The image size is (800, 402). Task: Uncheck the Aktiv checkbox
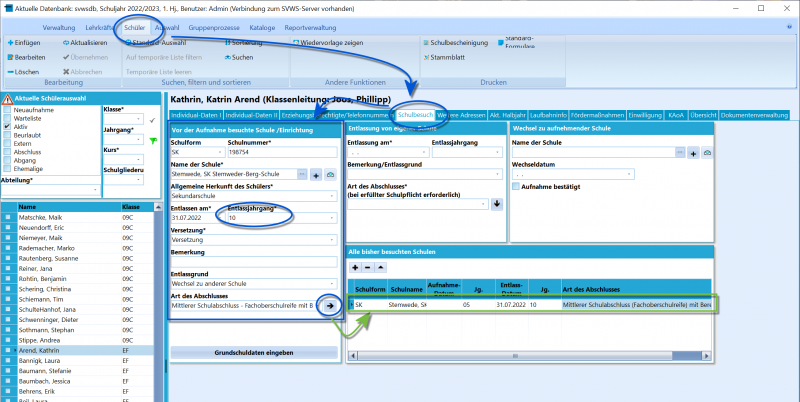pos(7,127)
